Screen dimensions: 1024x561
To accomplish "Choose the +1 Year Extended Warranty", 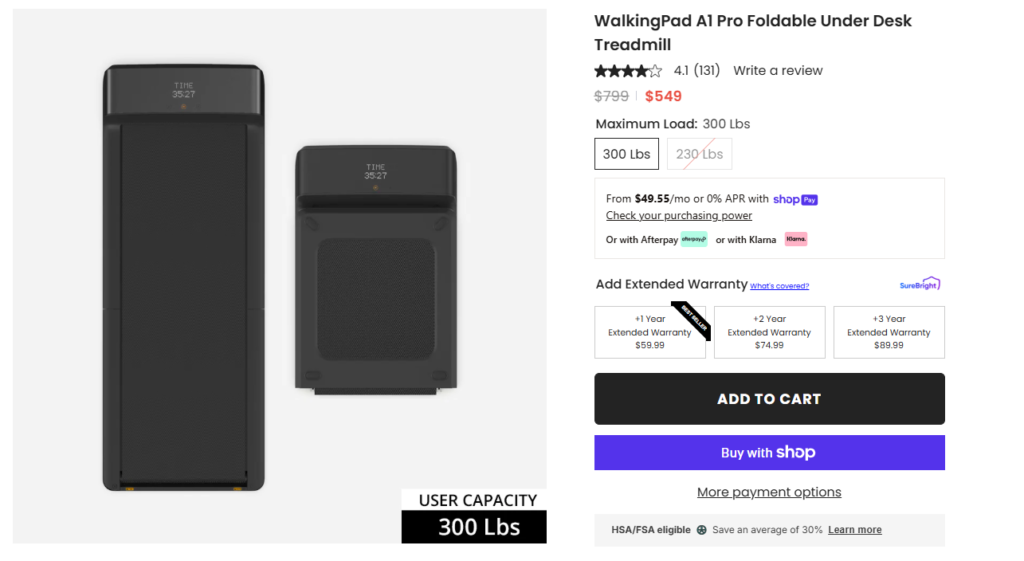I will coord(649,332).
